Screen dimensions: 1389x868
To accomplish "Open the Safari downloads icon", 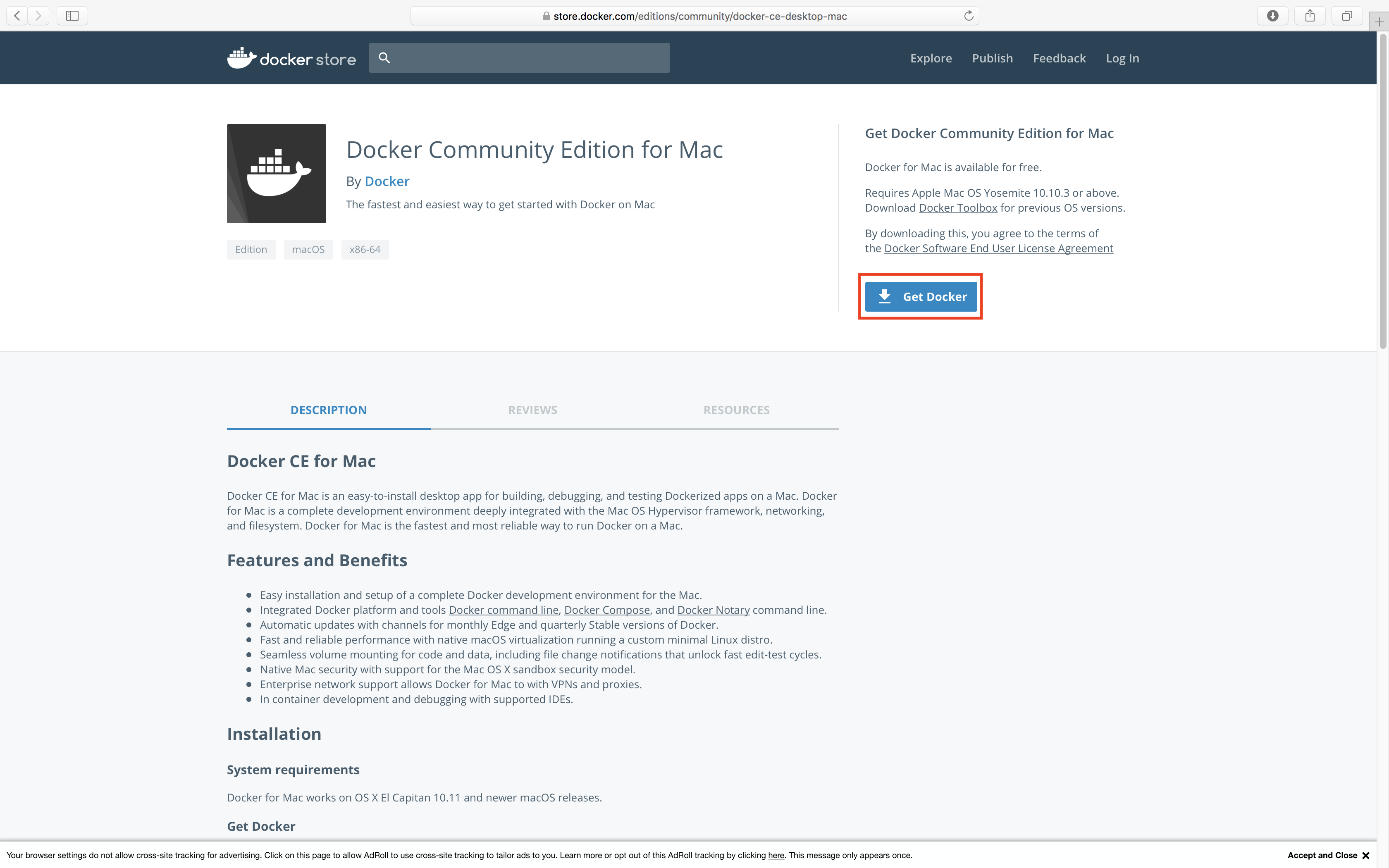I will coord(1272,16).
